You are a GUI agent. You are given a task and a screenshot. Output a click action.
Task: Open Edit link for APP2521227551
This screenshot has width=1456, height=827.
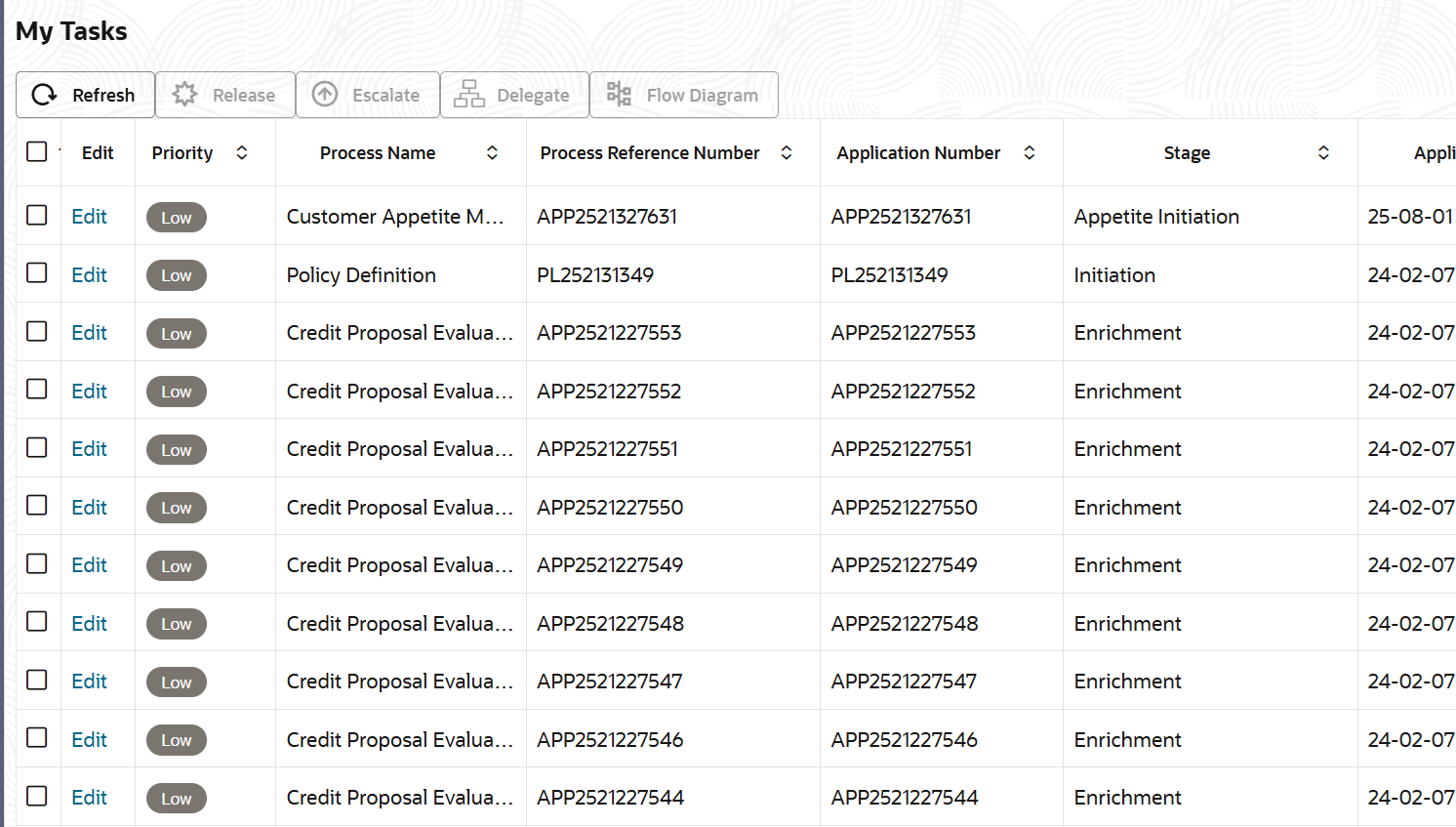[x=89, y=449]
